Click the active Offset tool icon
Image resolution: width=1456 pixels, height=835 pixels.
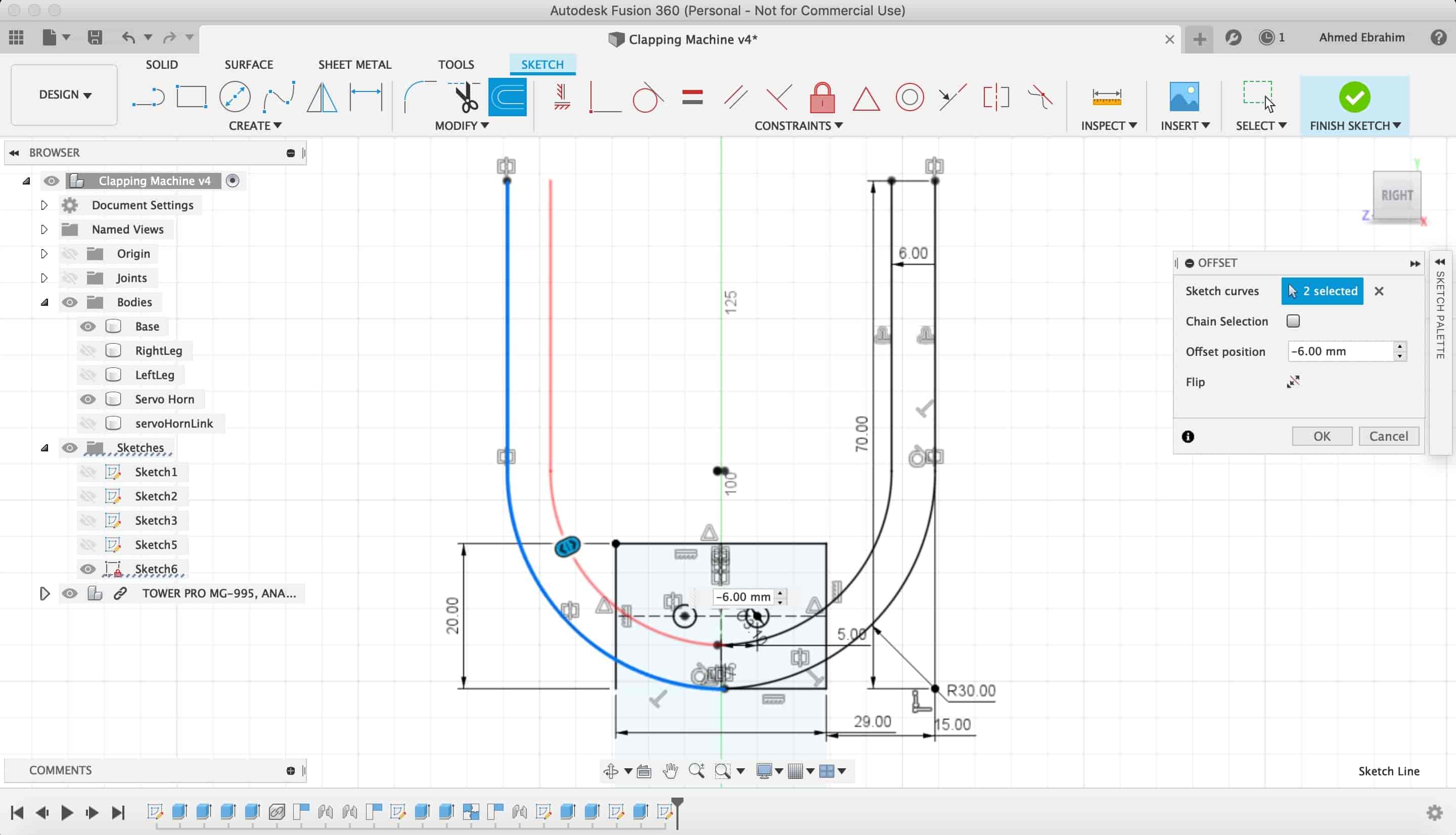click(508, 97)
